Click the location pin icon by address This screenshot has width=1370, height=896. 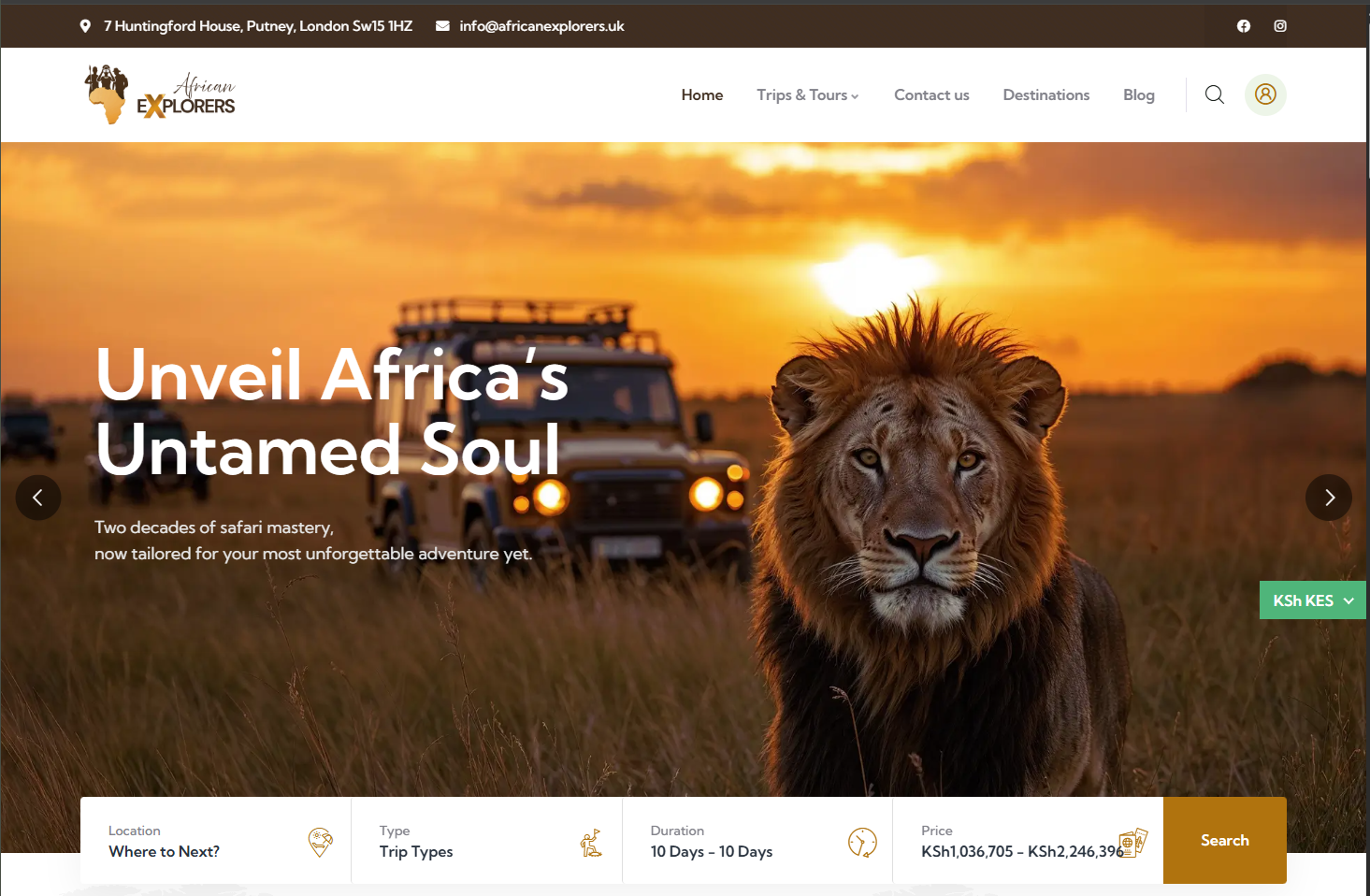click(85, 26)
